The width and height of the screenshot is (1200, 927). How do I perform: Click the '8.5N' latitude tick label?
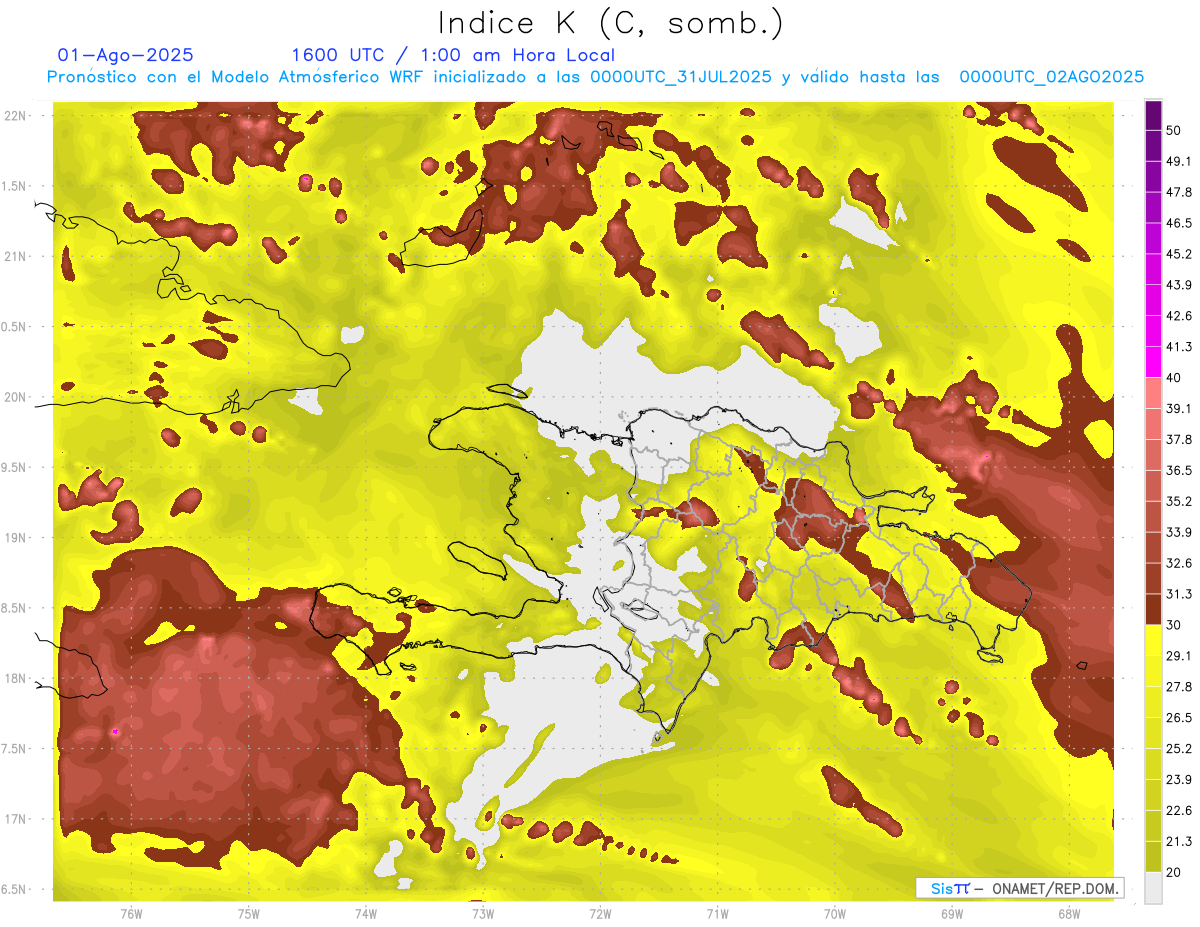point(14,608)
